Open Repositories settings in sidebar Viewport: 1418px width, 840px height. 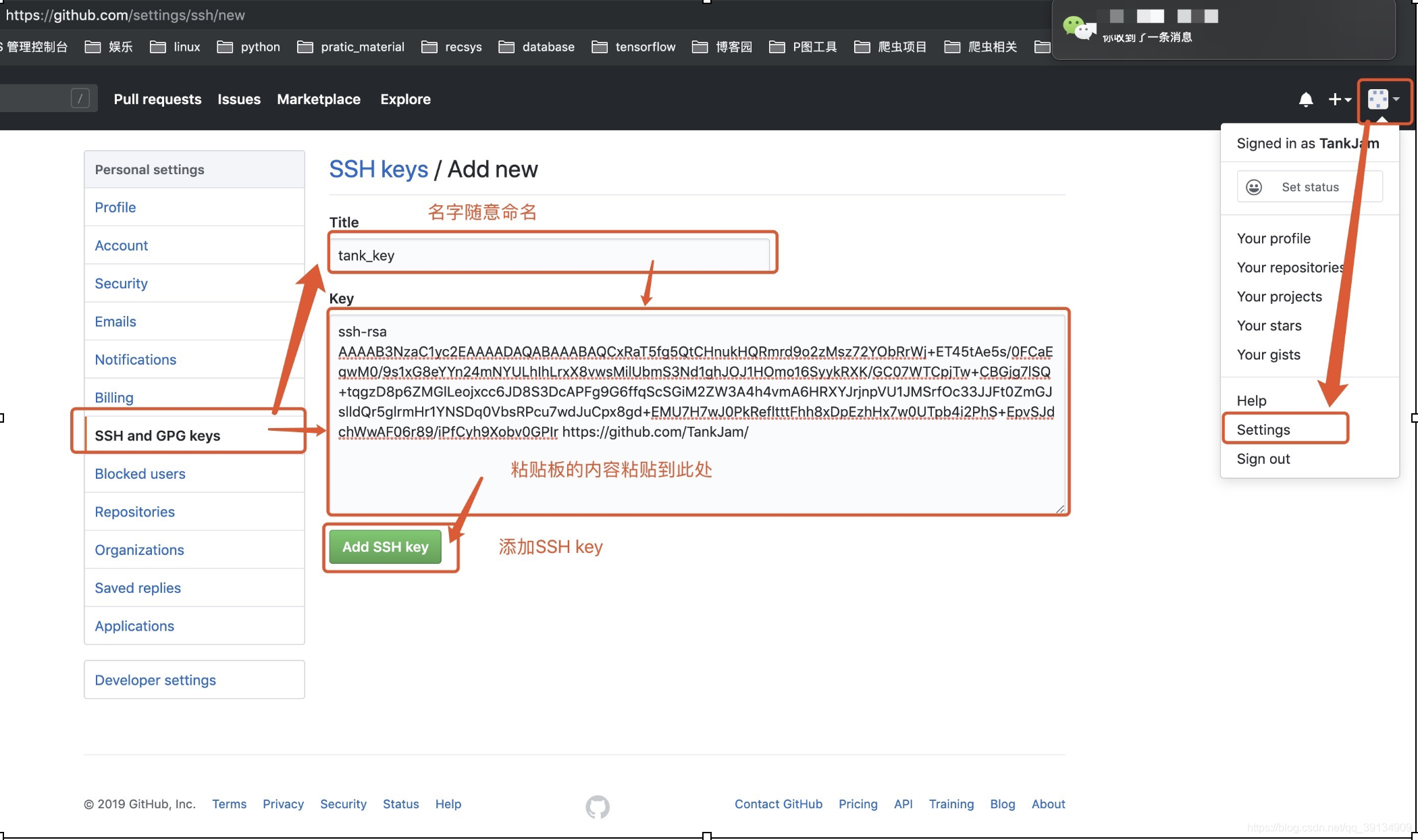(194, 512)
